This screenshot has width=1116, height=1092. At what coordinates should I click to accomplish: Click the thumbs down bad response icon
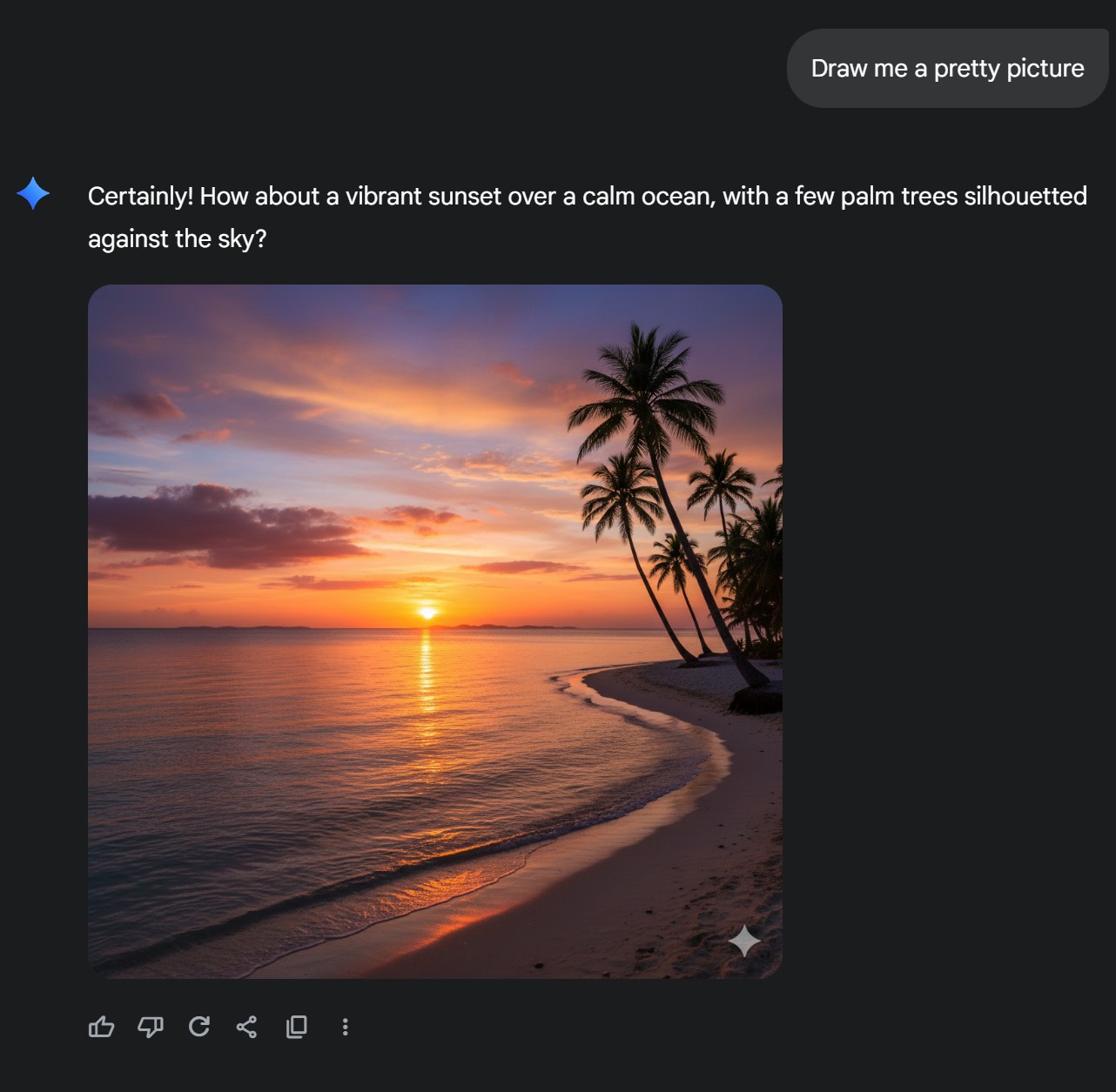tap(151, 1027)
